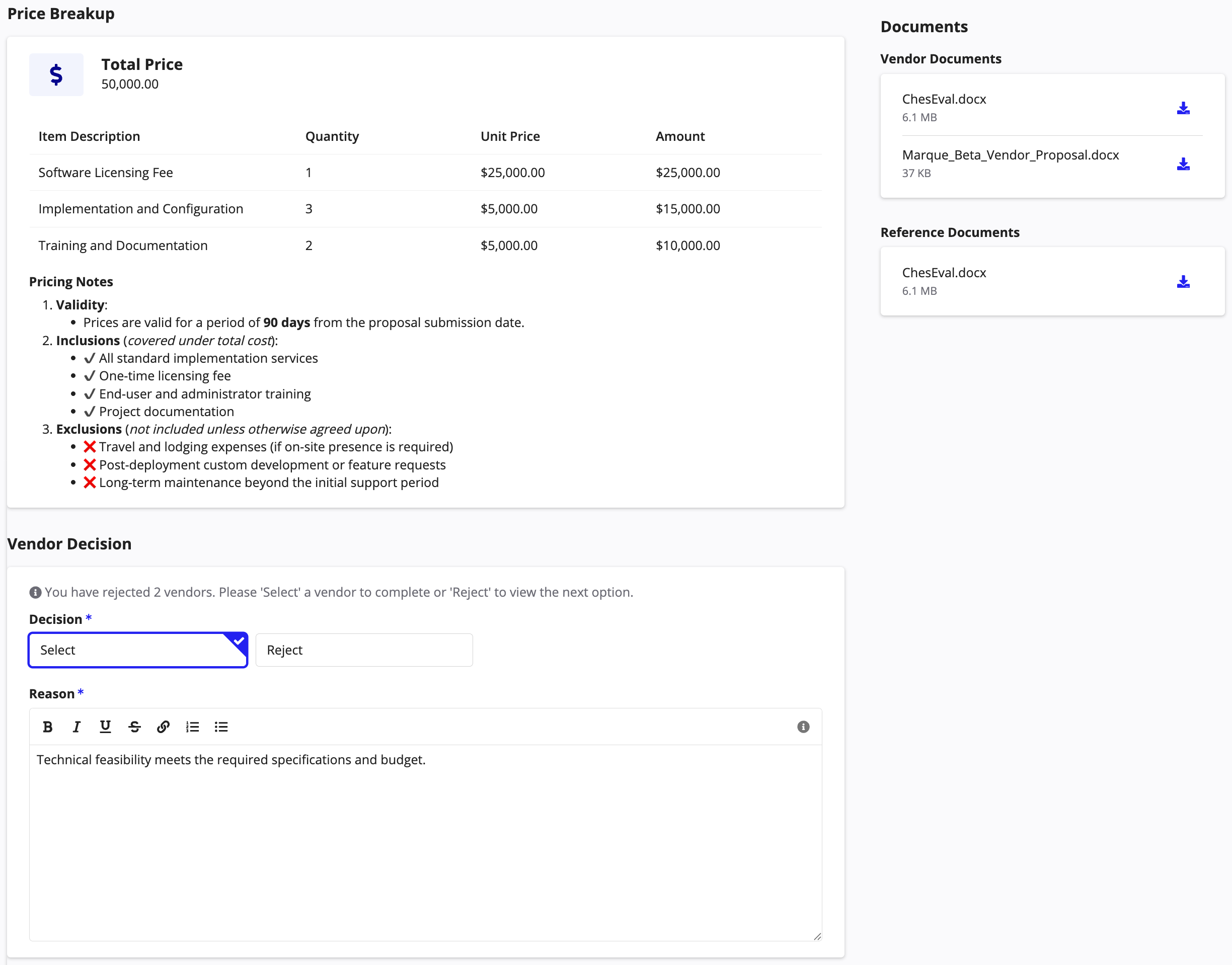1232x965 pixels.
Task: Insert a hyperlink via link icon
Action: click(x=164, y=727)
